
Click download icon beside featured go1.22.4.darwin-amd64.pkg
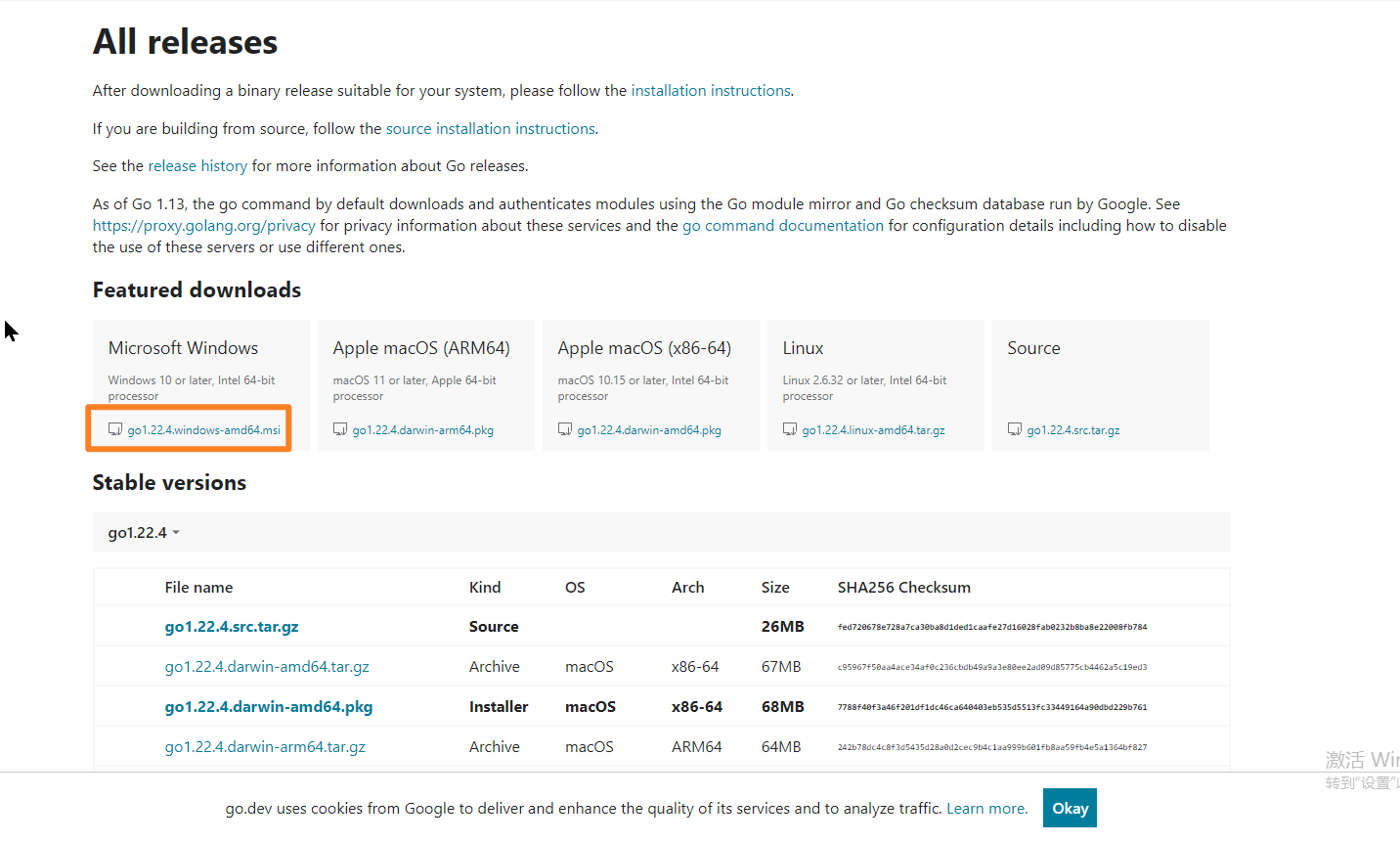pyautogui.click(x=565, y=429)
